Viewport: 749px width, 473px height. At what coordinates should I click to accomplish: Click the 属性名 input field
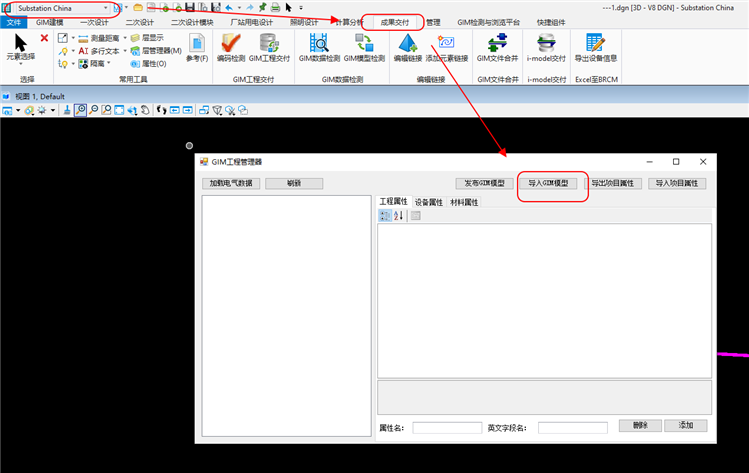(x=447, y=428)
